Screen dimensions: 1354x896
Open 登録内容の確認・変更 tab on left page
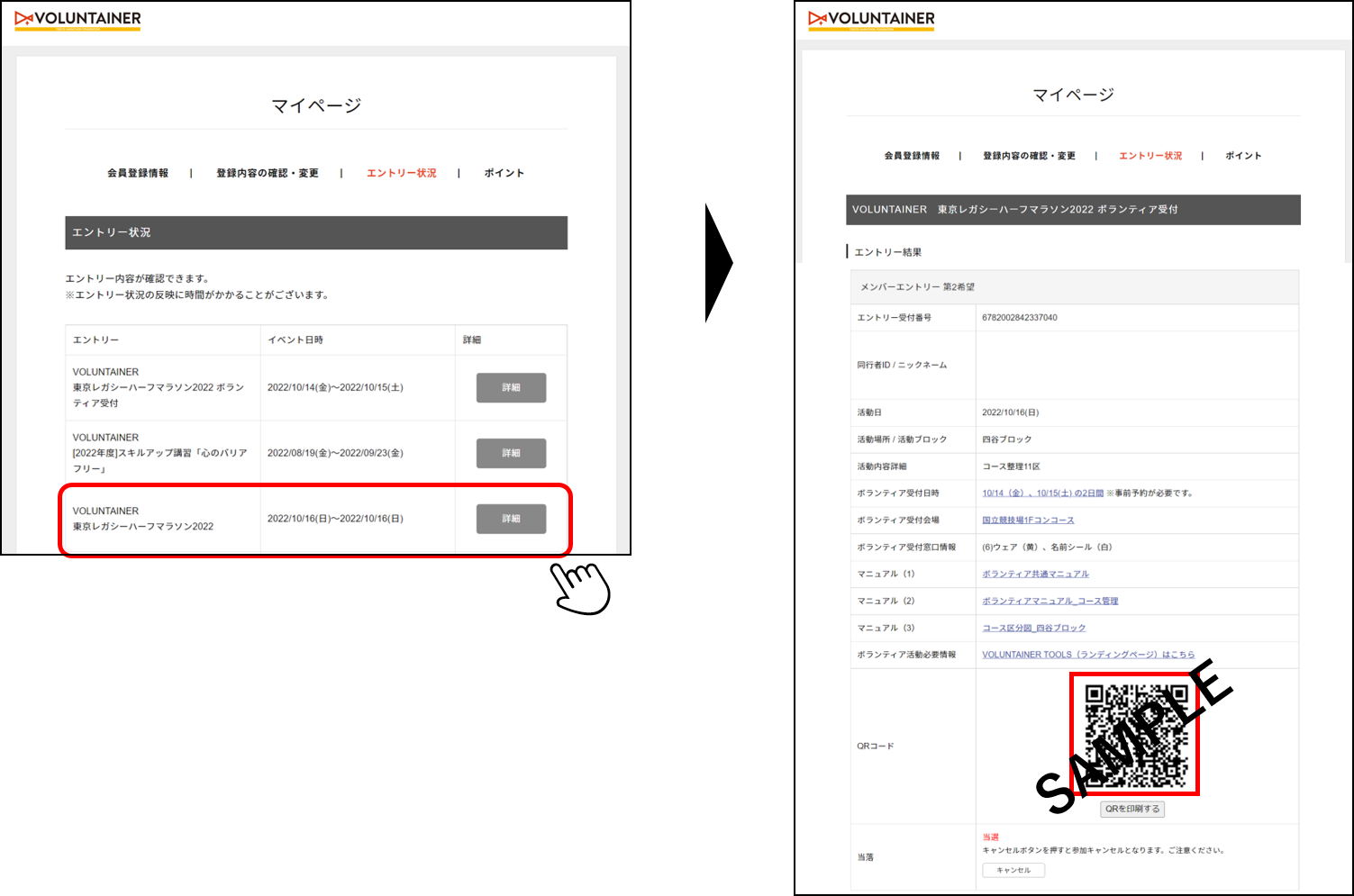(x=267, y=173)
